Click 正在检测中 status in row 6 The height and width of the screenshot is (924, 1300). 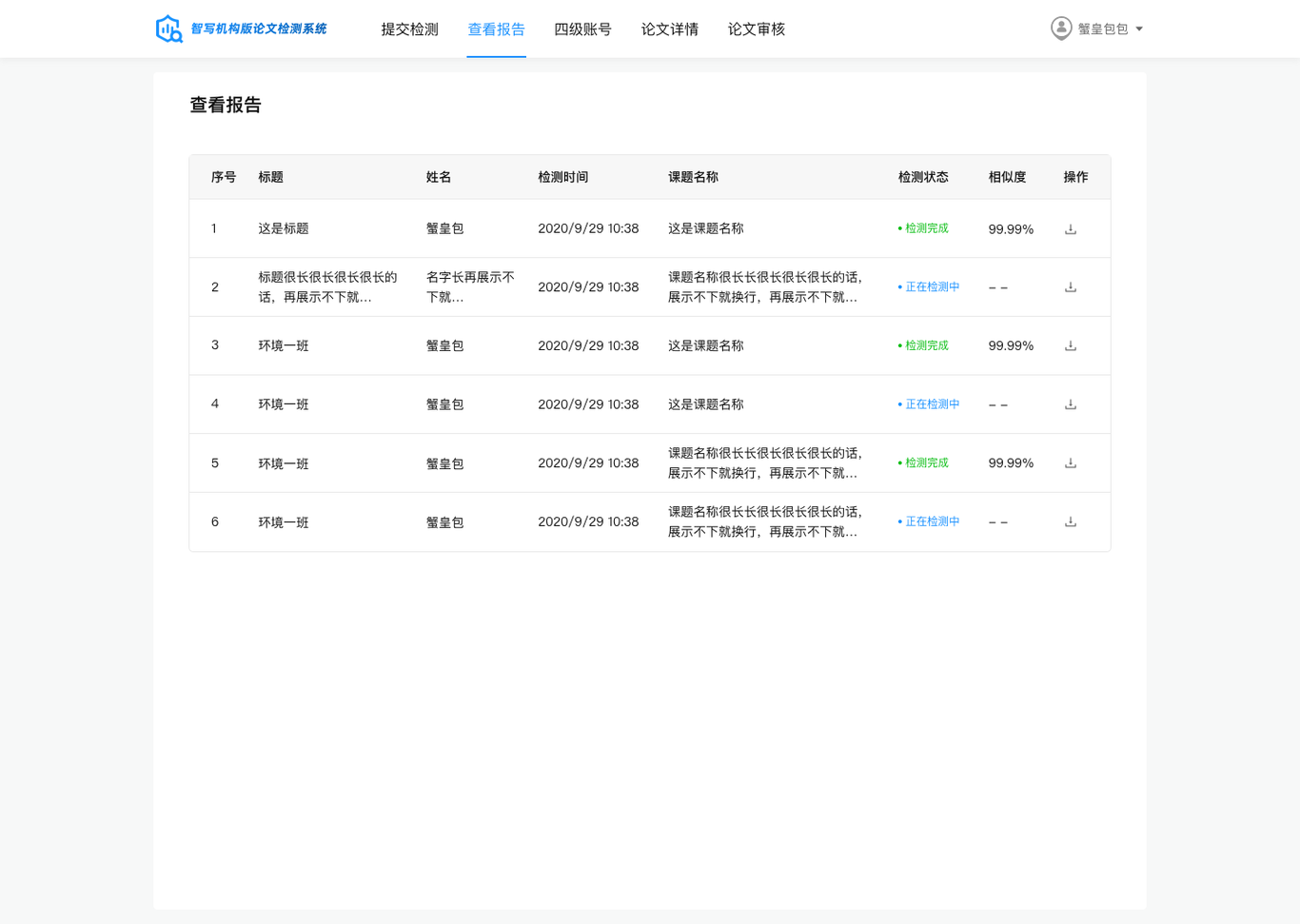pyautogui.click(x=929, y=522)
